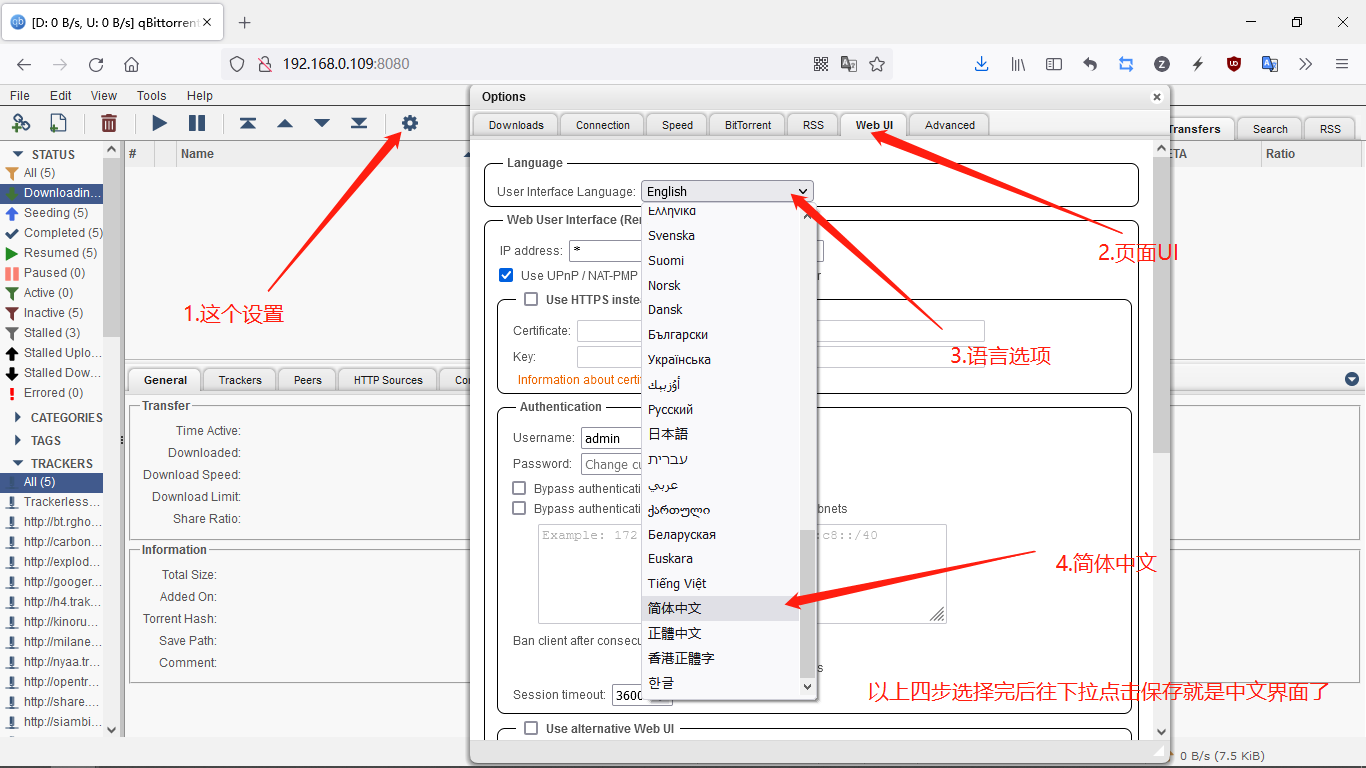Toggle Use UPnP / NAT-PMP checkbox
Image resolution: width=1366 pixels, height=768 pixels.
(506, 275)
